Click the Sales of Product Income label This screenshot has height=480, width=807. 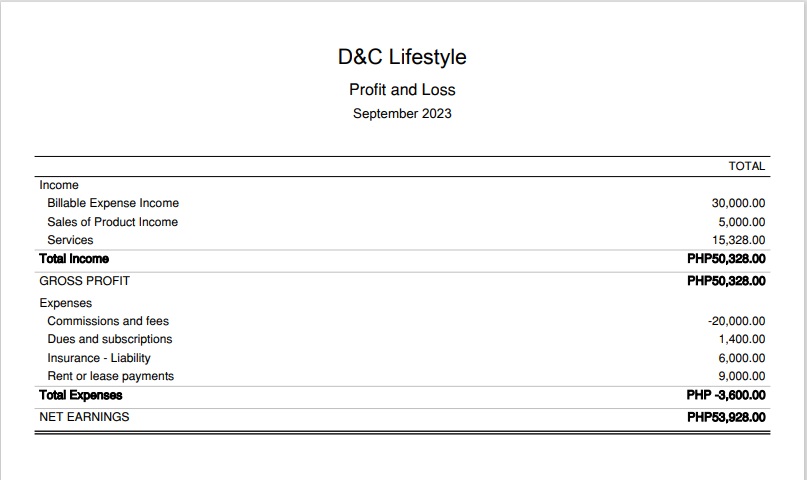(113, 222)
